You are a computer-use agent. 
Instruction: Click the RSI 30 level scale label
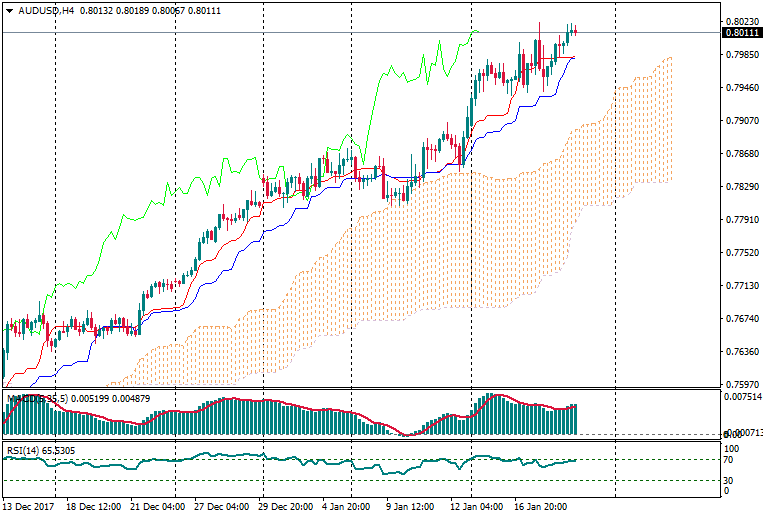point(731,481)
